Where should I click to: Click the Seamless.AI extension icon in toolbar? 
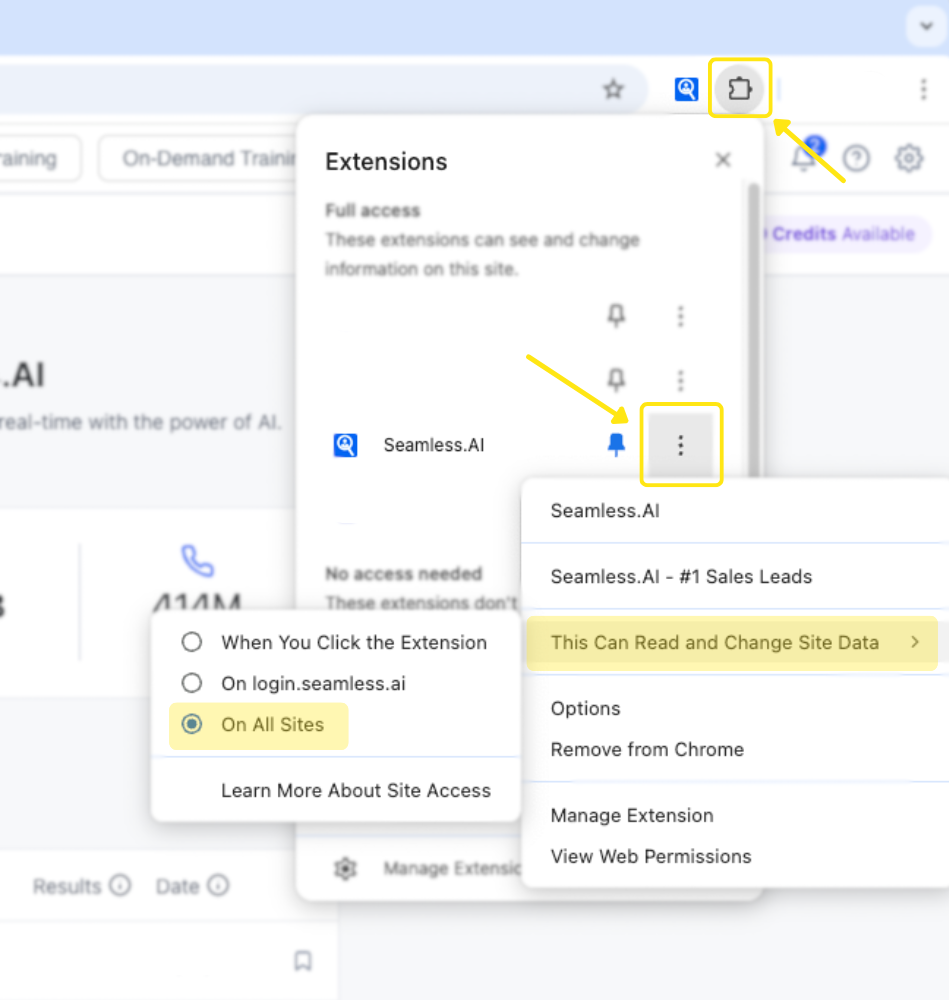[686, 89]
